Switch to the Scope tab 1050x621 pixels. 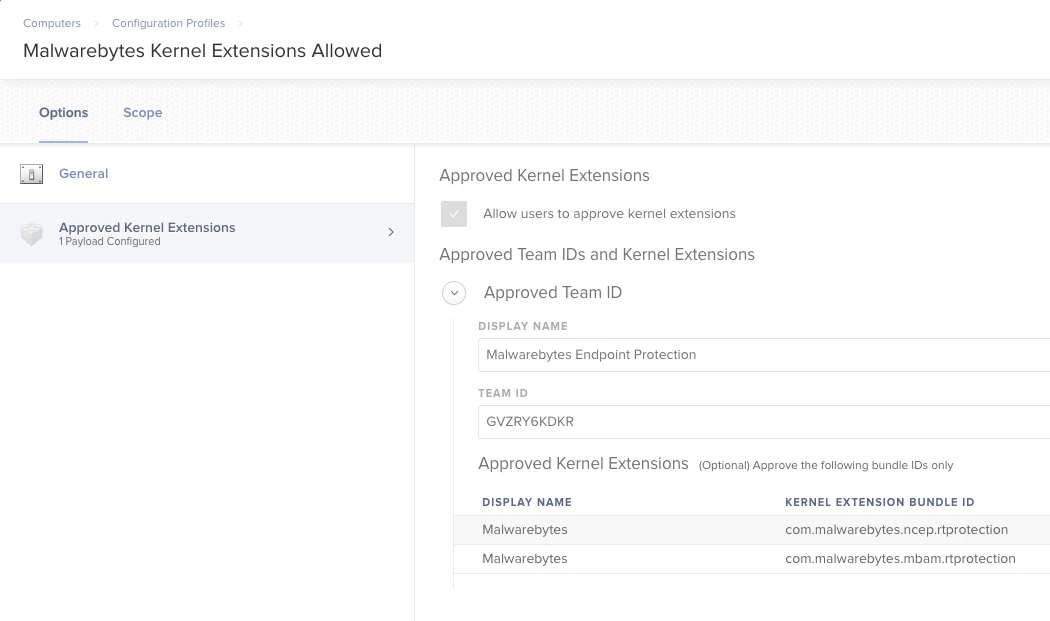tap(143, 113)
